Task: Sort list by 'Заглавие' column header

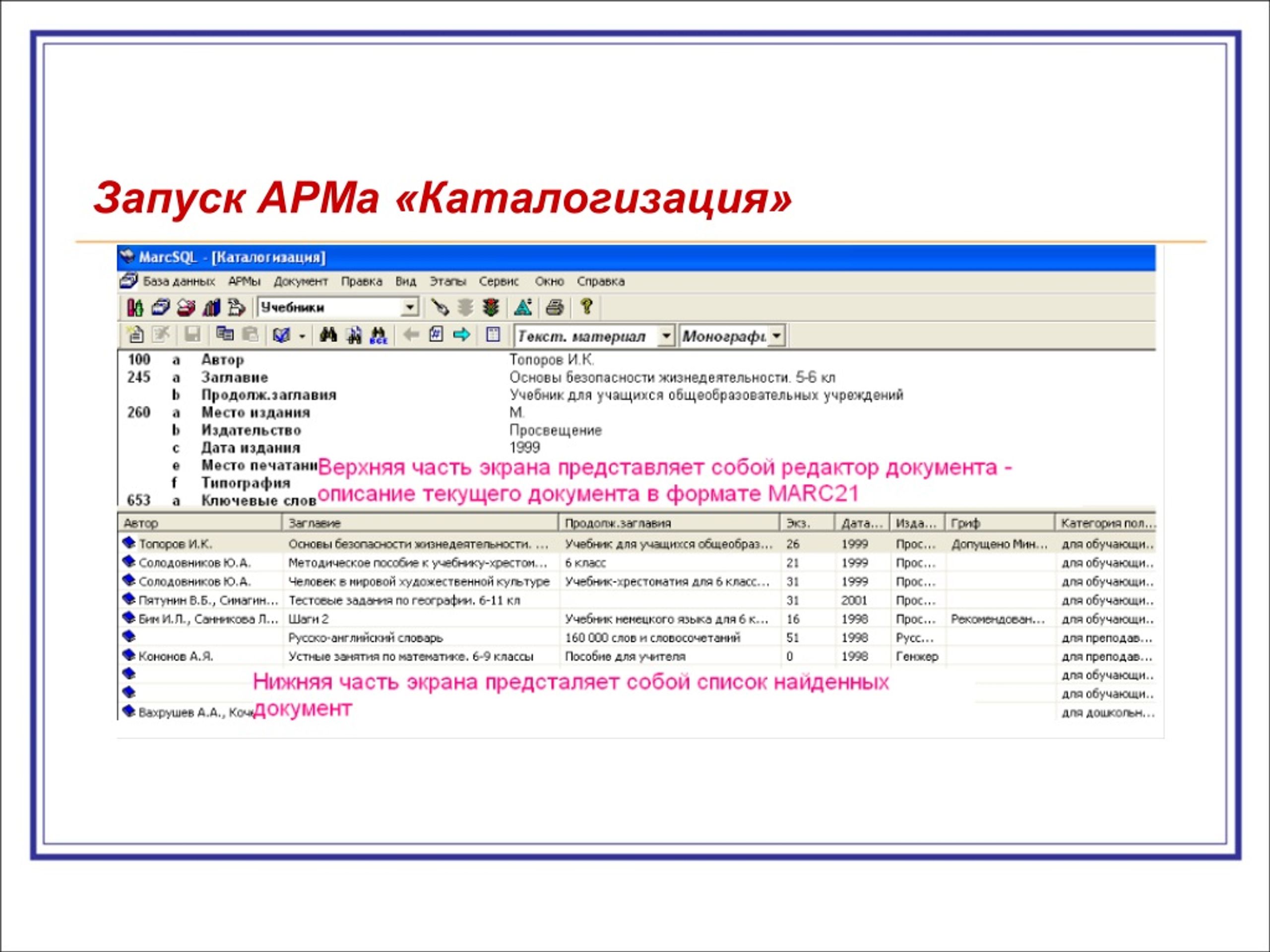Action: click(x=420, y=523)
